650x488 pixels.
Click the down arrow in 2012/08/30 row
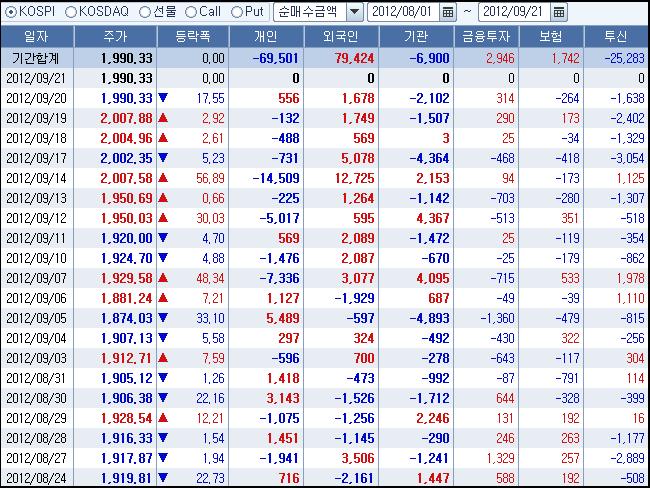(x=163, y=398)
